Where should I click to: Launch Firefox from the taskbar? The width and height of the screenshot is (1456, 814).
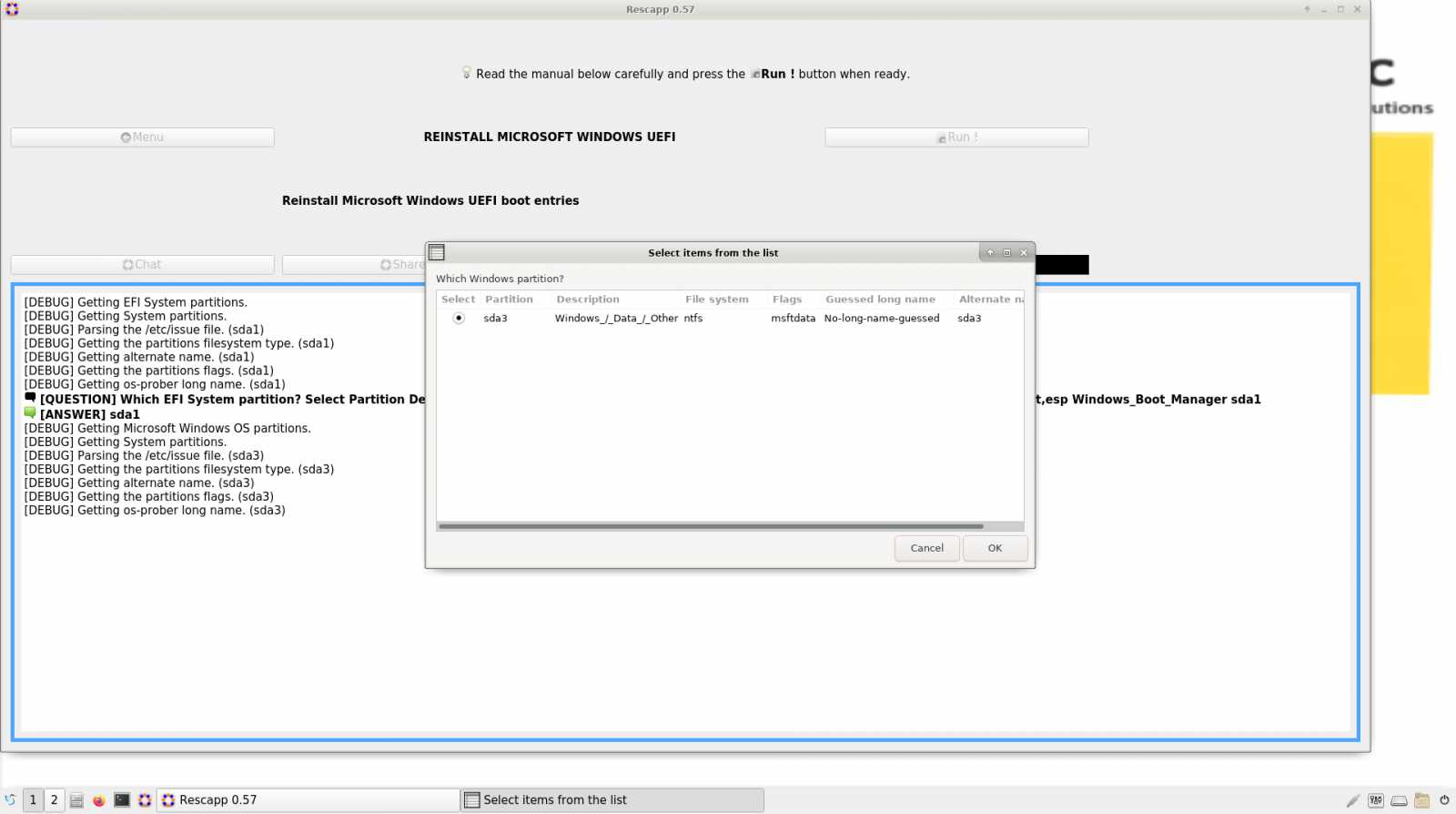tap(99, 800)
